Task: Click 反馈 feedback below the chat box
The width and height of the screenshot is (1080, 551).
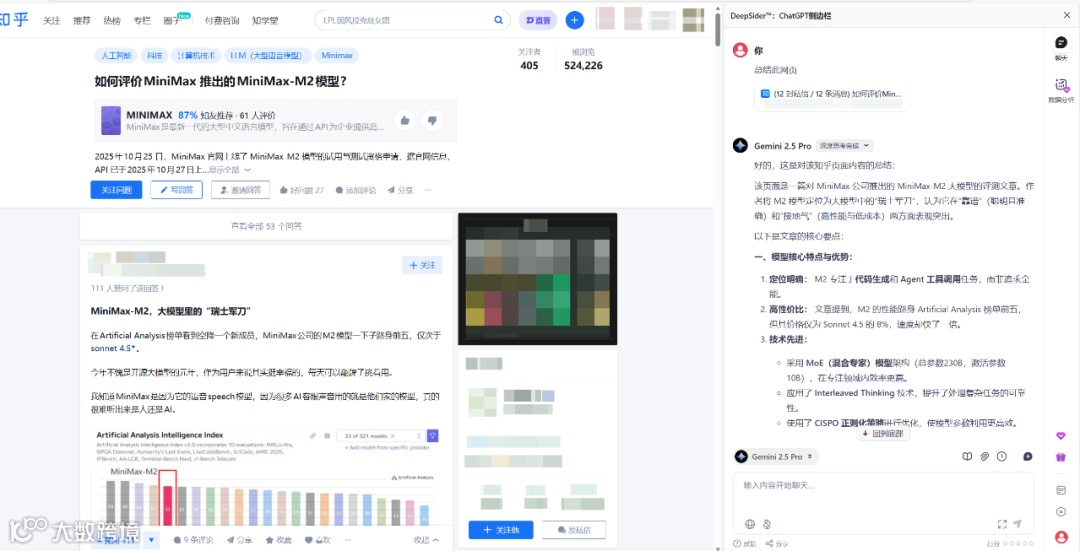Action: [745, 544]
